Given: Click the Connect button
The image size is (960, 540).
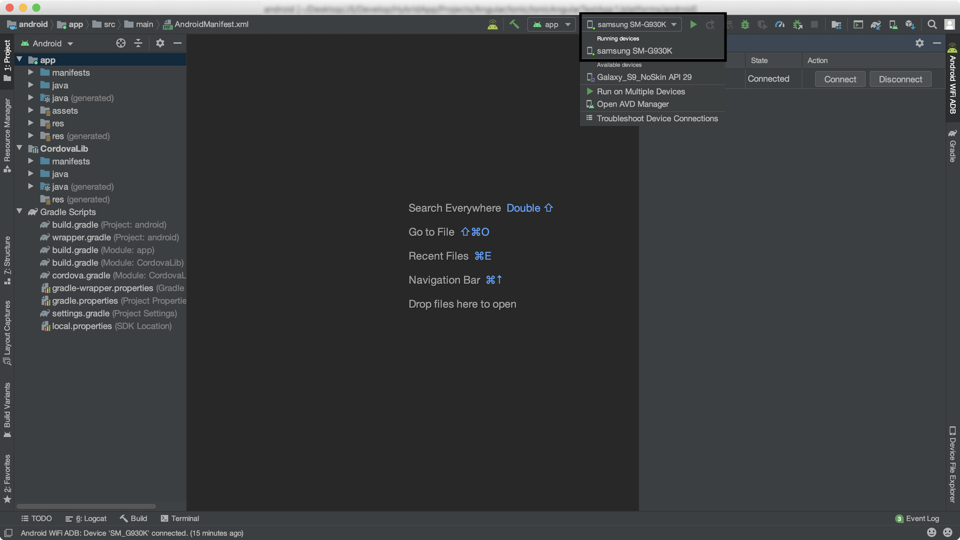Looking at the screenshot, I should click(x=840, y=79).
